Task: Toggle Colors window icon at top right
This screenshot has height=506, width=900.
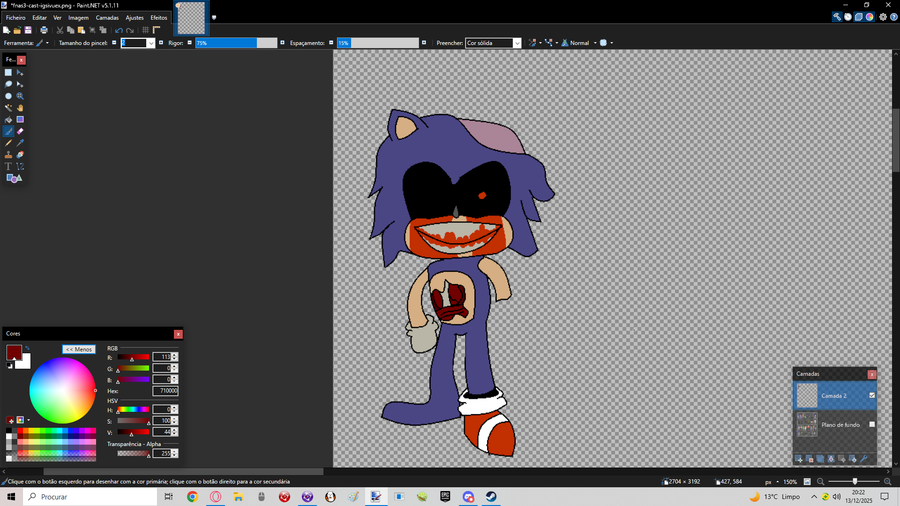Action: coord(870,17)
